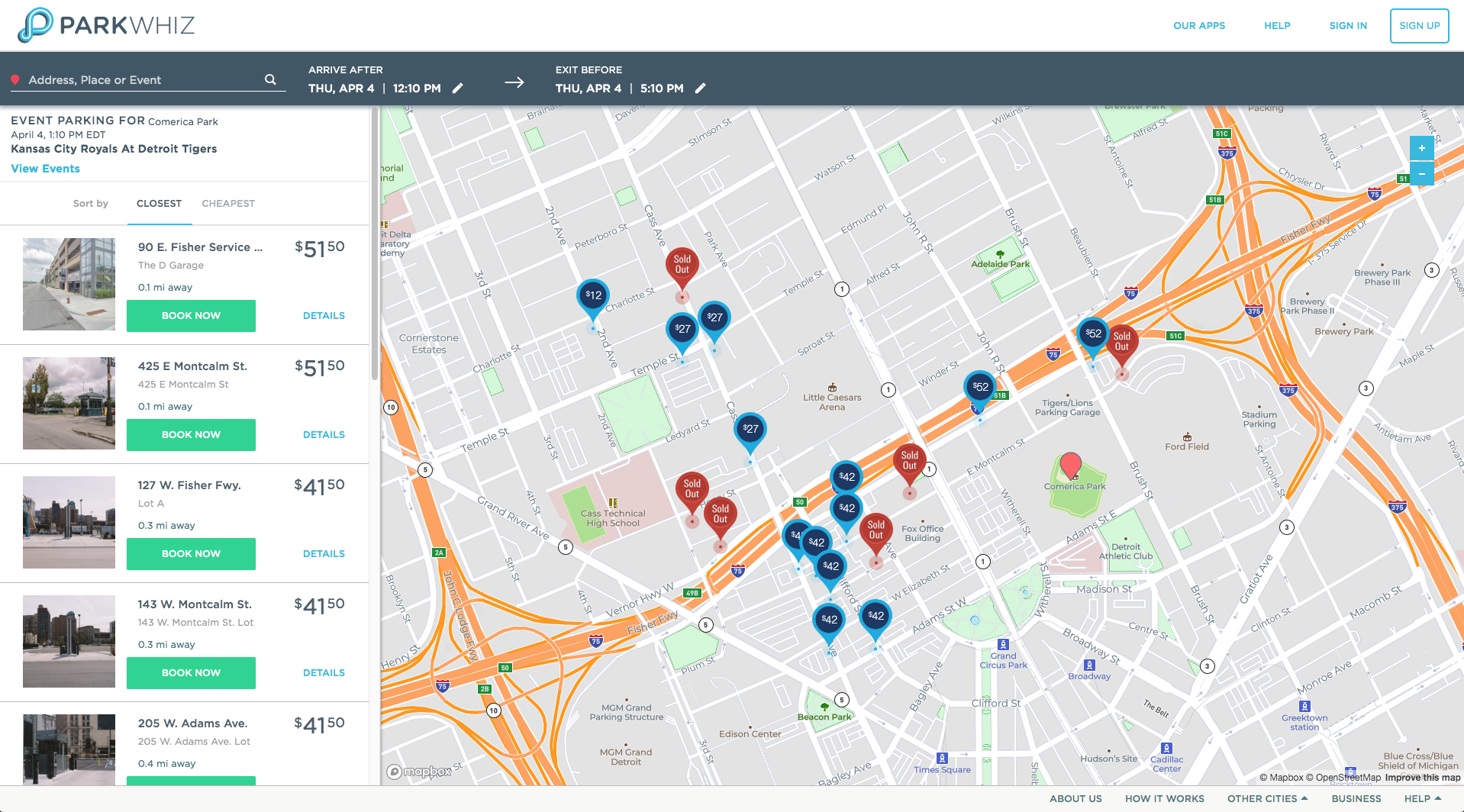Screen dimensions: 1464x812
Task: Sort listings by Cheapest
Action: click(228, 204)
